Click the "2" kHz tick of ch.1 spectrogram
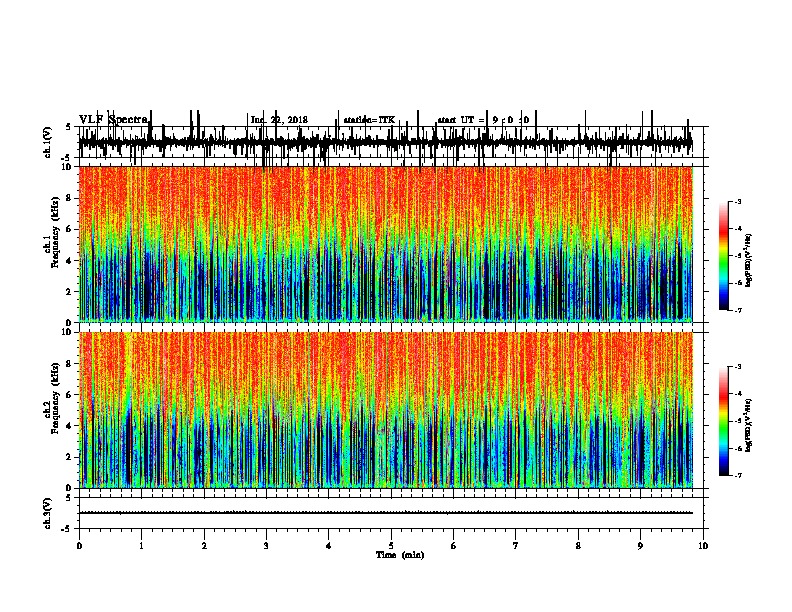Viewport: 792px width, 612px height. [x=70, y=291]
